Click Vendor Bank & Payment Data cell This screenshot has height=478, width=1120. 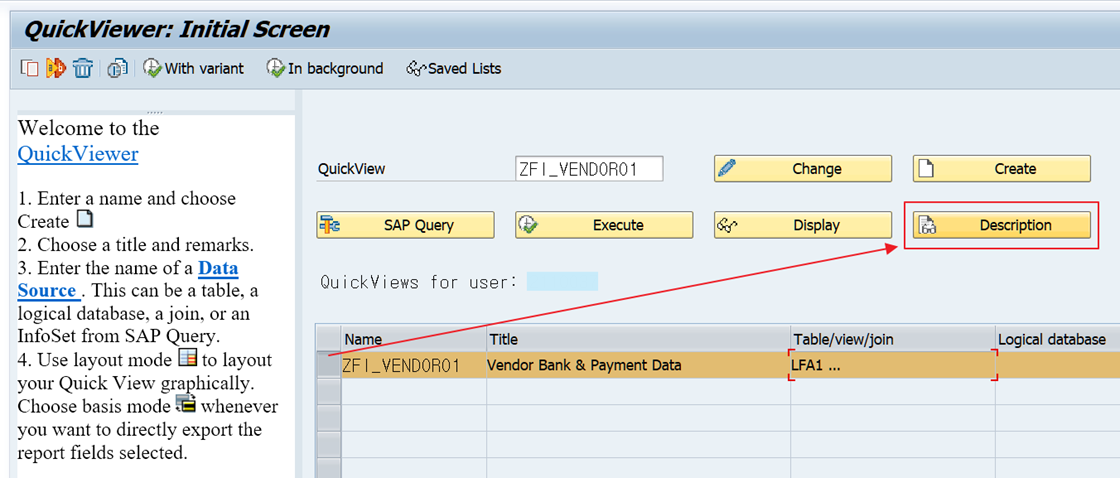(639, 365)
